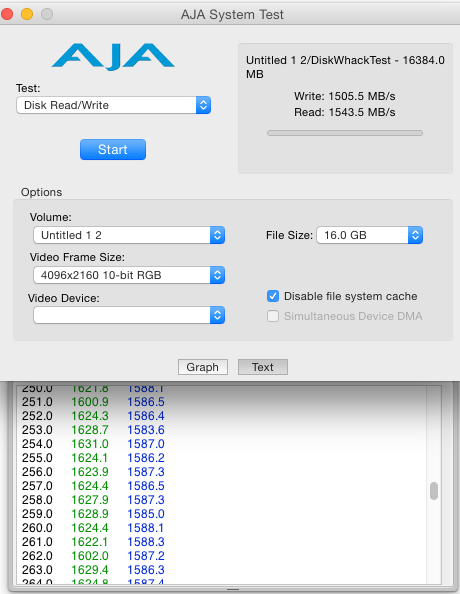The width and height of the screenshot is (460, 594).
Task: Click read value 1586.5 in row 251.0
Action: coord(146,402)
